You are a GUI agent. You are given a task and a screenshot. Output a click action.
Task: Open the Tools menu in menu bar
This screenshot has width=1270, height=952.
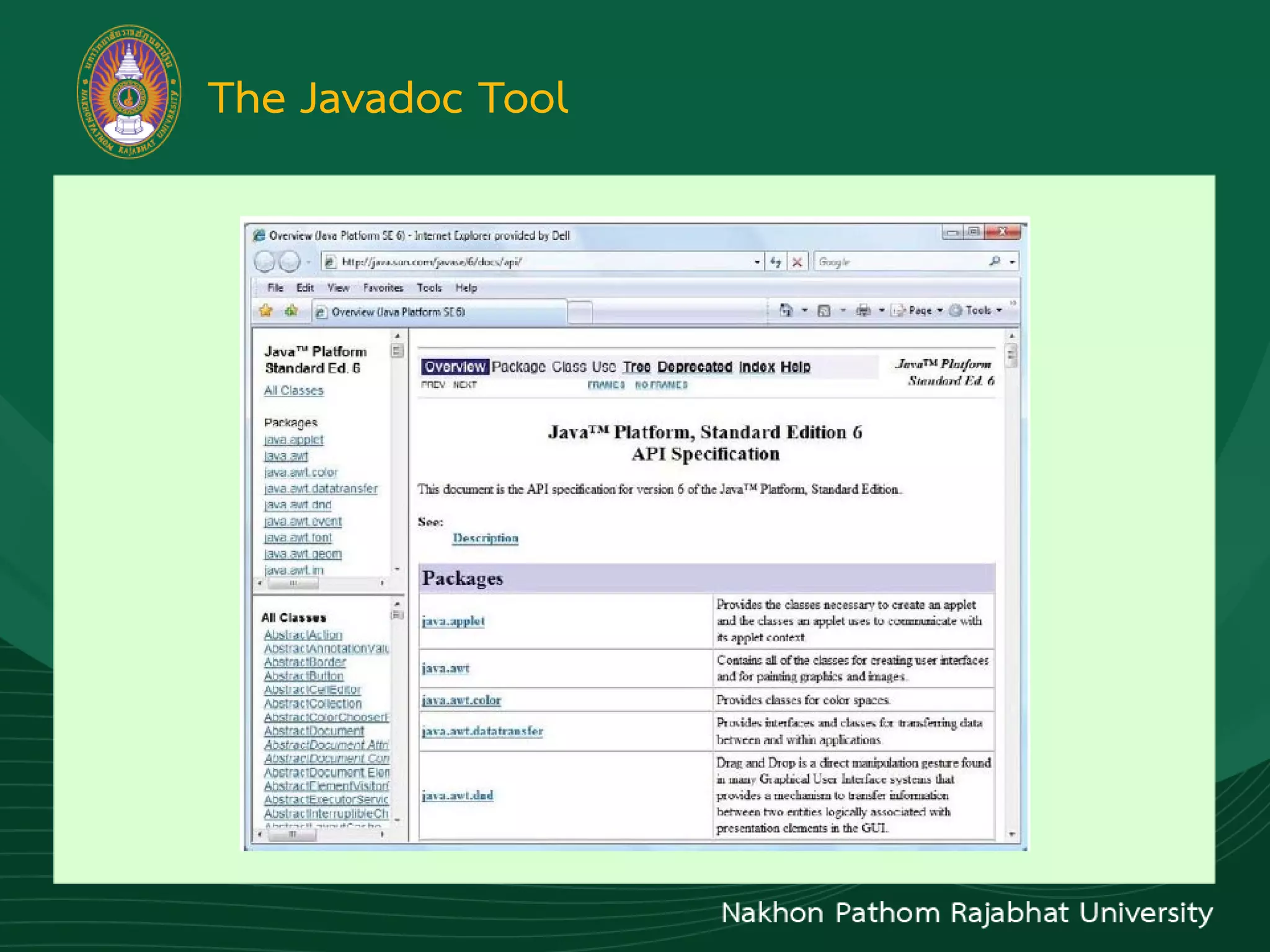click(429, 288)
